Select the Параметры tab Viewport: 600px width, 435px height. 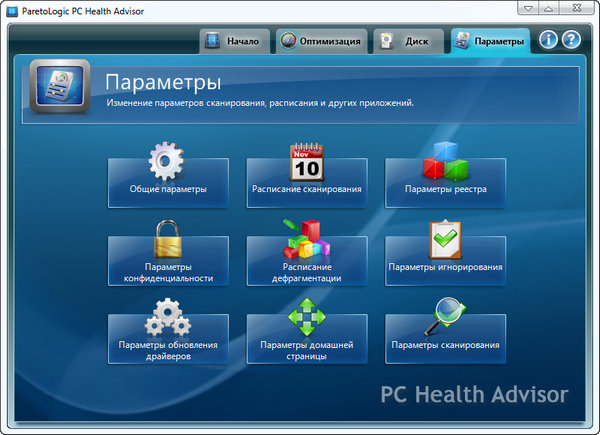pos(489,42)
